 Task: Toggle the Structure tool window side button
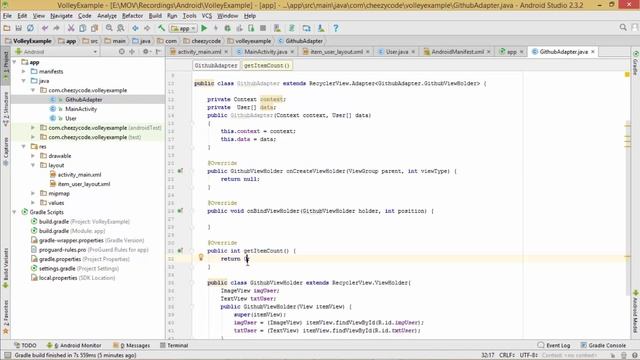click(6, 109)
